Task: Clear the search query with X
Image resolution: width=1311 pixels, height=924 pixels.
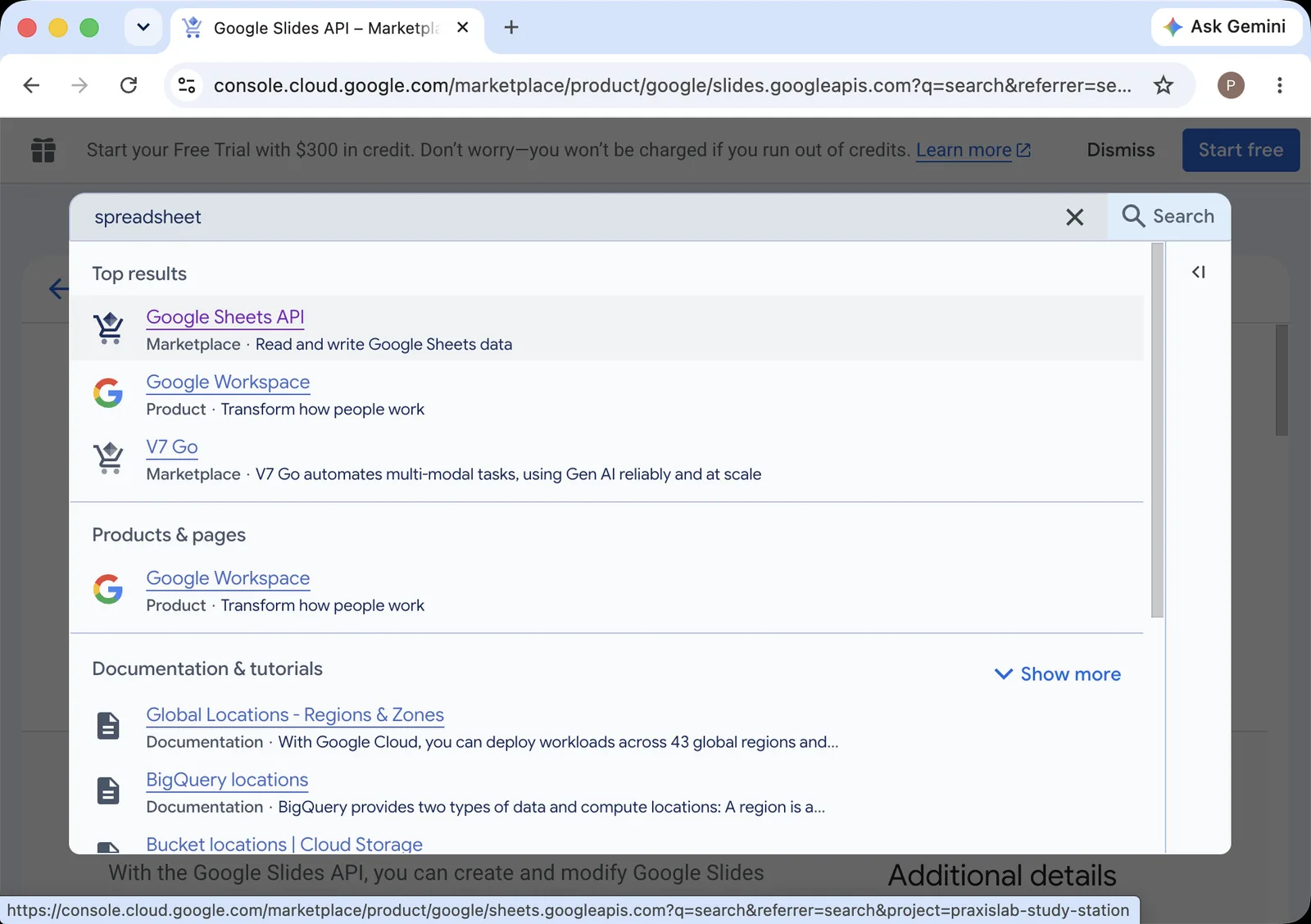Action: 1074,217
